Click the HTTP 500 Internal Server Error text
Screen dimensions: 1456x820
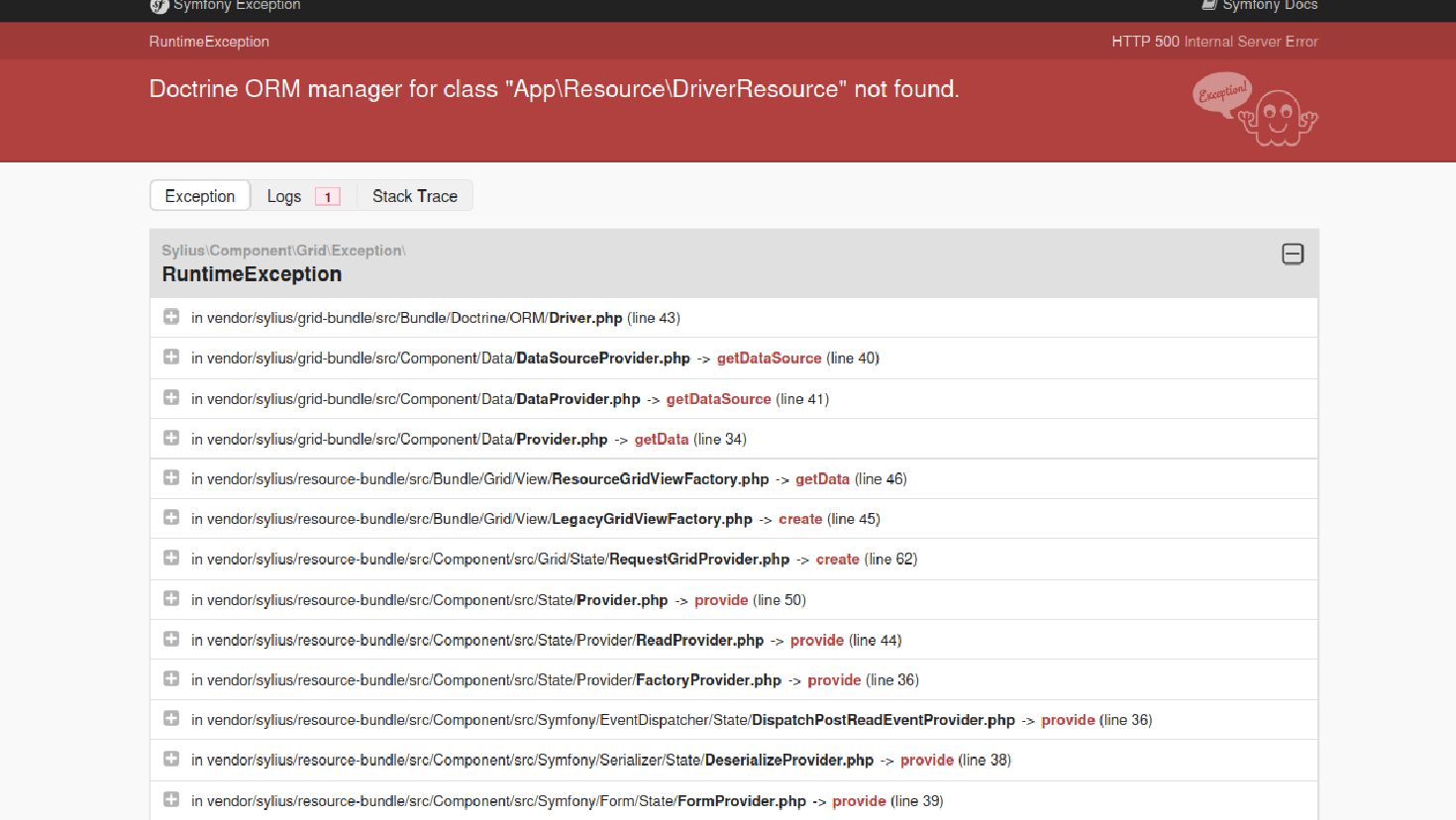point(1214,42)
